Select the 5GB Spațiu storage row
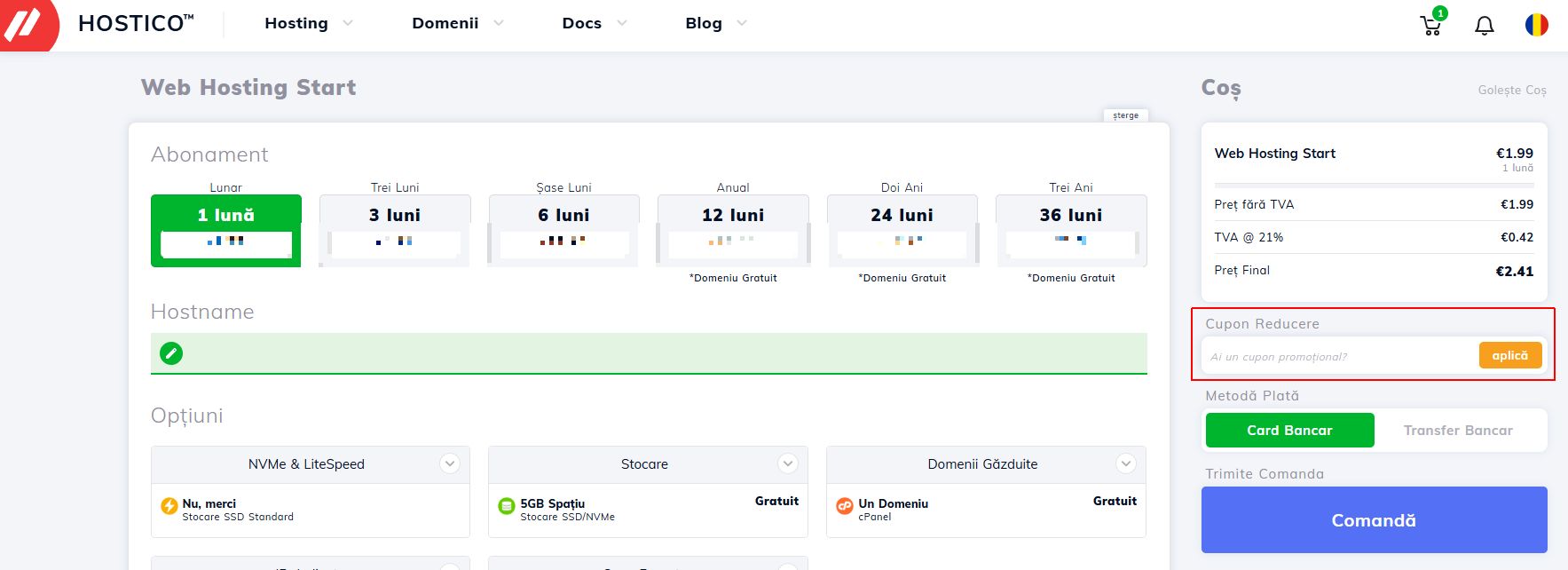The width and height of the screenshot is (1568, 570). click(x=648, y=510)
